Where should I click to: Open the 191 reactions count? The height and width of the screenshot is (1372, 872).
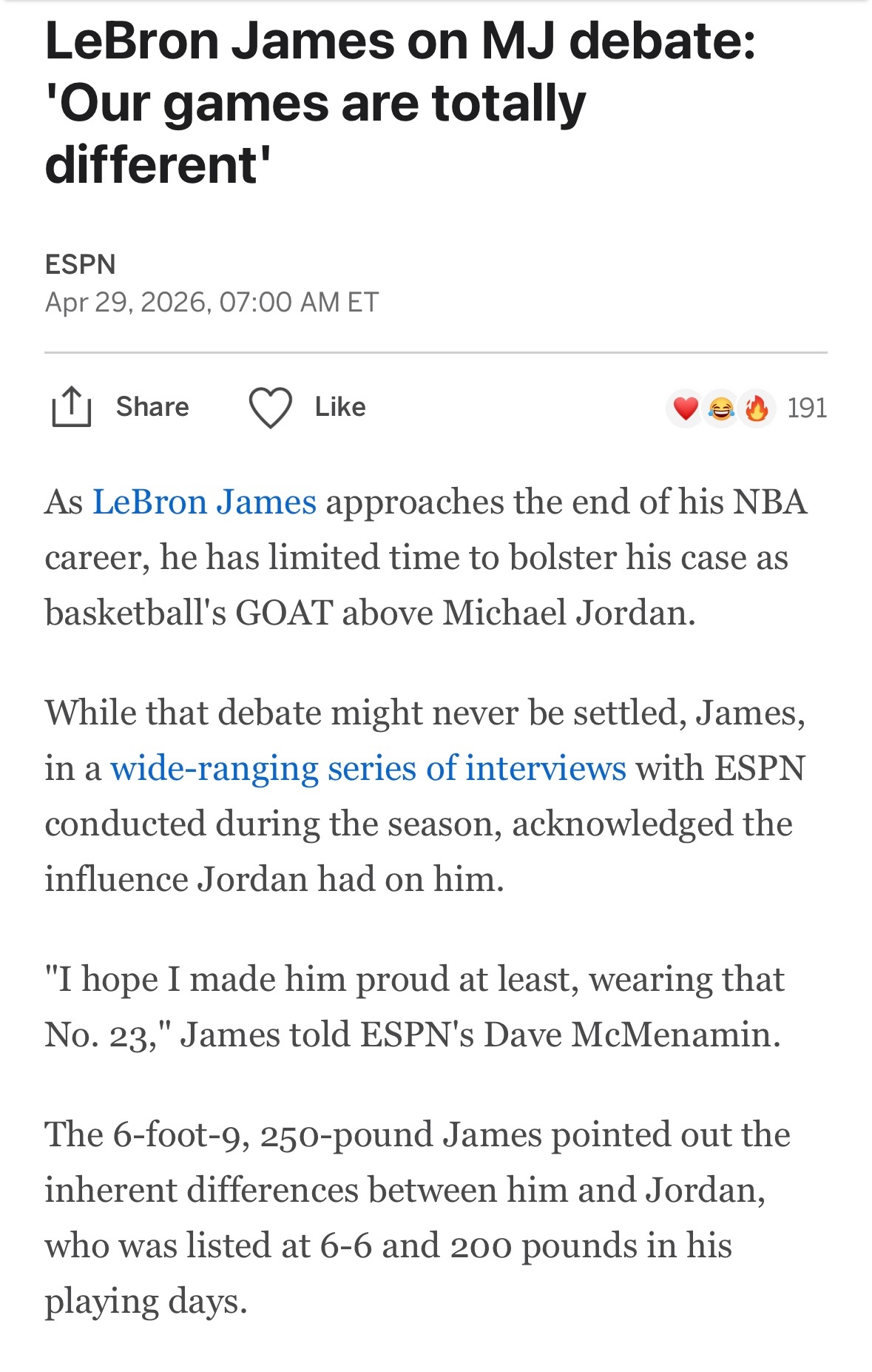[807, 408]
